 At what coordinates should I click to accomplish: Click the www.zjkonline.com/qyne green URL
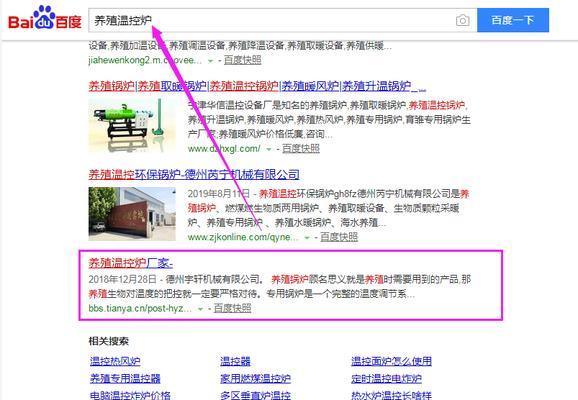coord(243,237)
